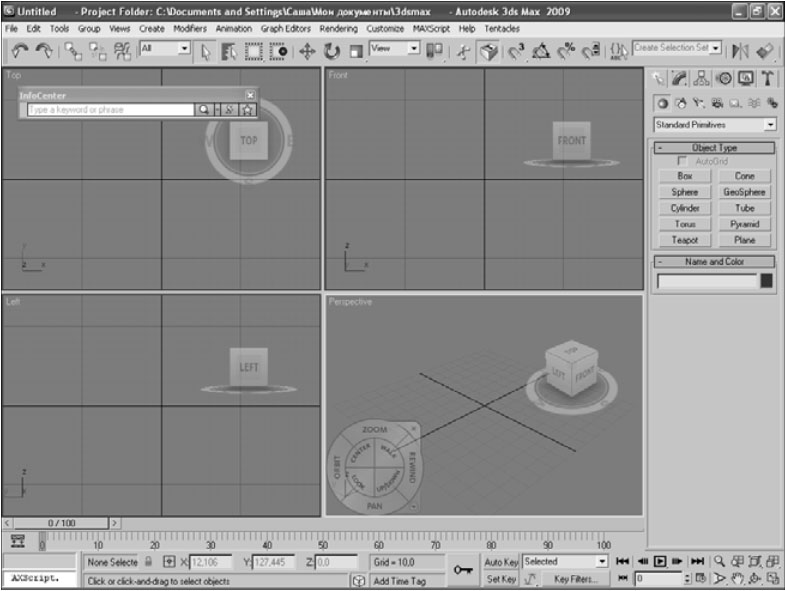This screenshot has width=787, height=591.
Task: Toggle Window/Crossing selection mode
Action: pos(278,51)
